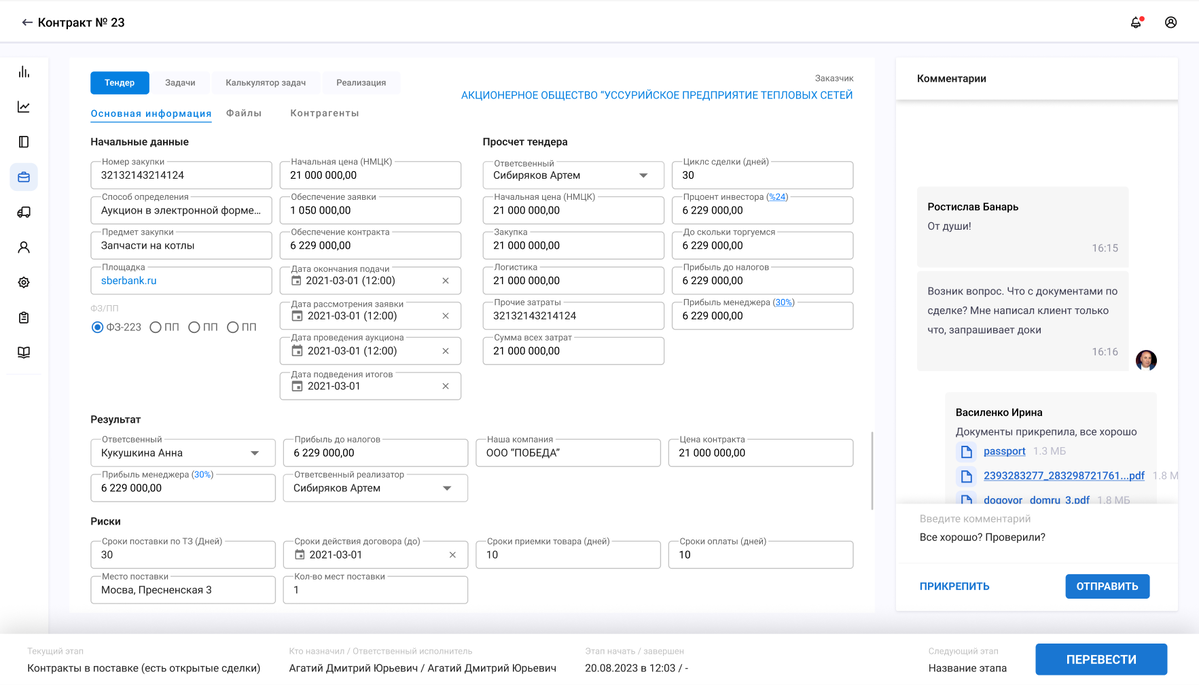Expand Ответственный dropdown showing Кукушкина Анна
This screenshot has height=685, width=1199.
tap(255, 453)
